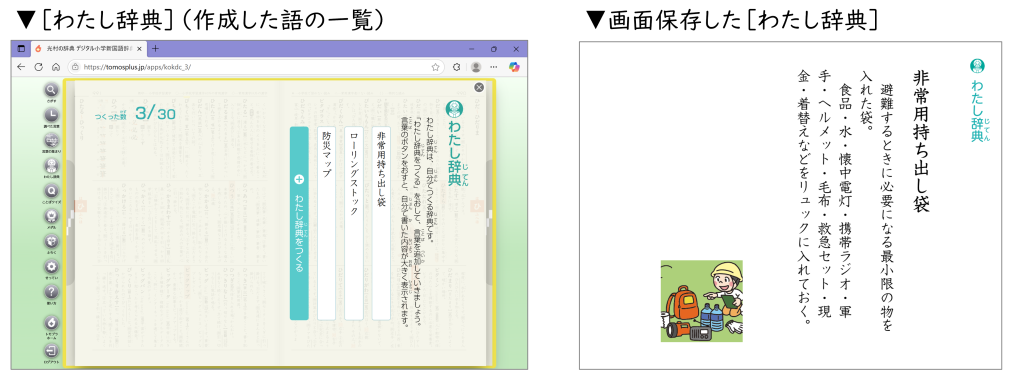Open the browser profile avatar icon

476,67
